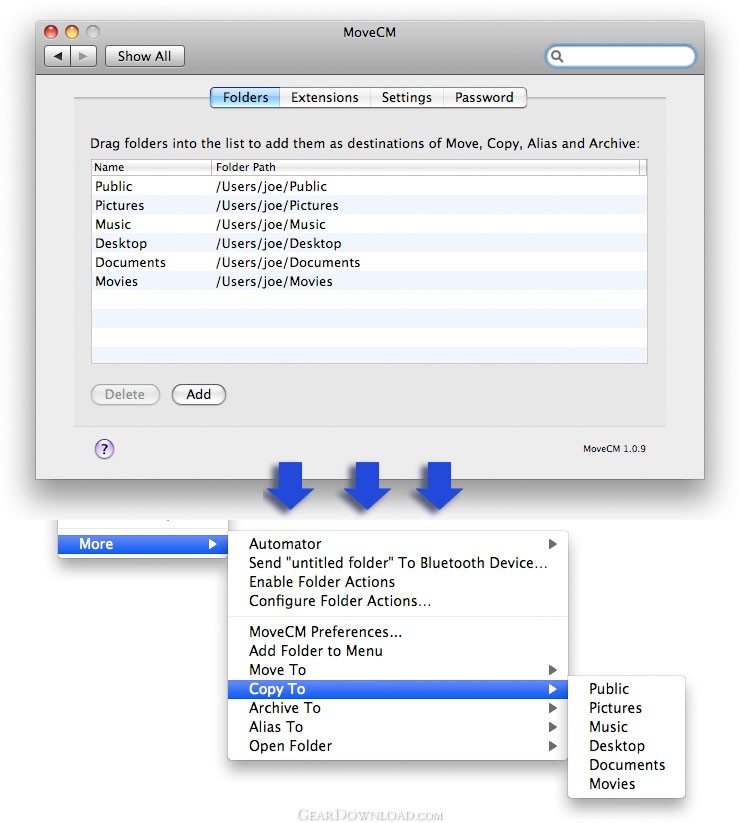Switch to the Extensions tab
The image size is (740, 823).
325,98
